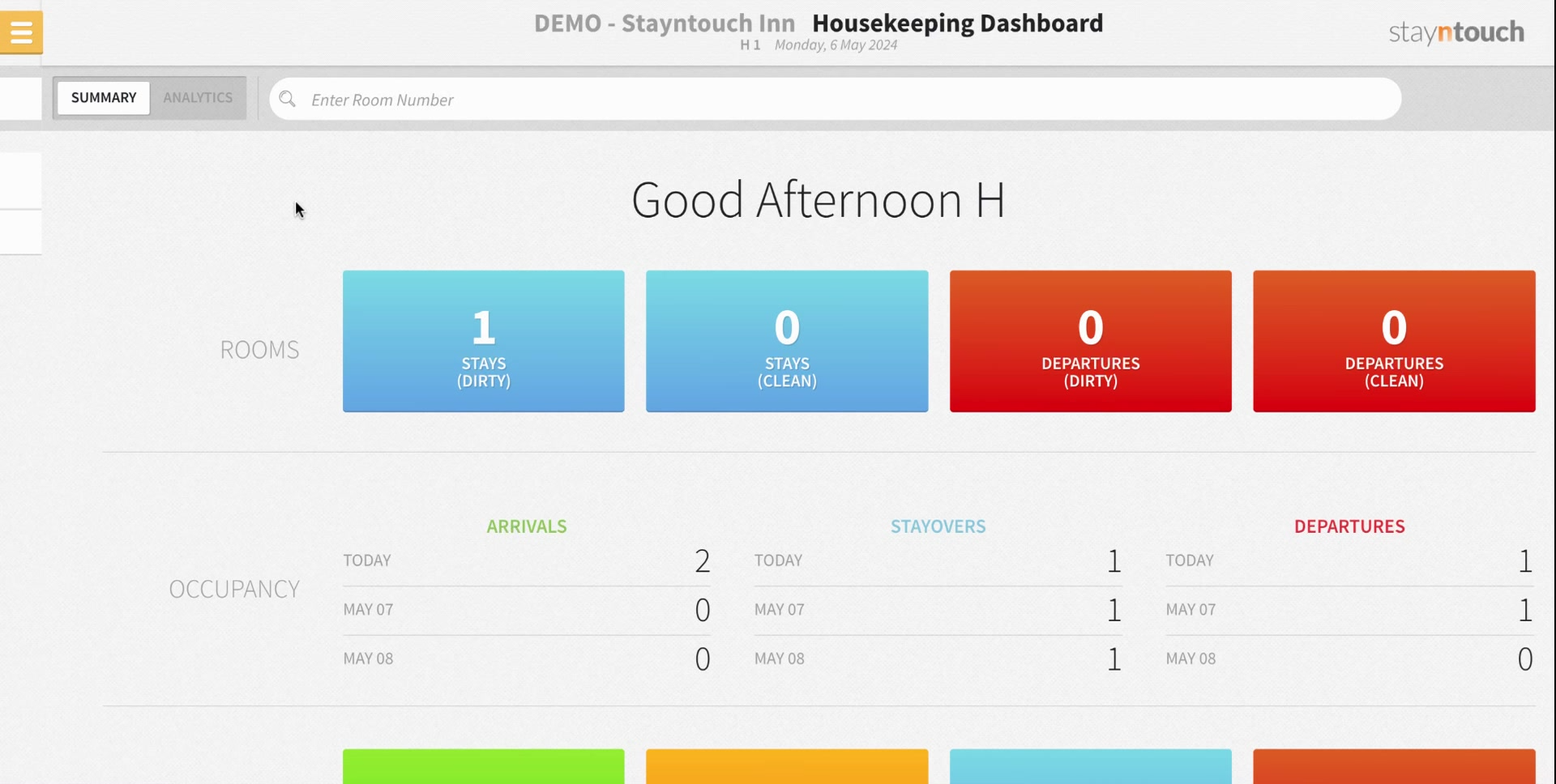The height and width of the screenshot is (784, 1556).
Task: Click the search magnifier icon
Action: (287, 99)
